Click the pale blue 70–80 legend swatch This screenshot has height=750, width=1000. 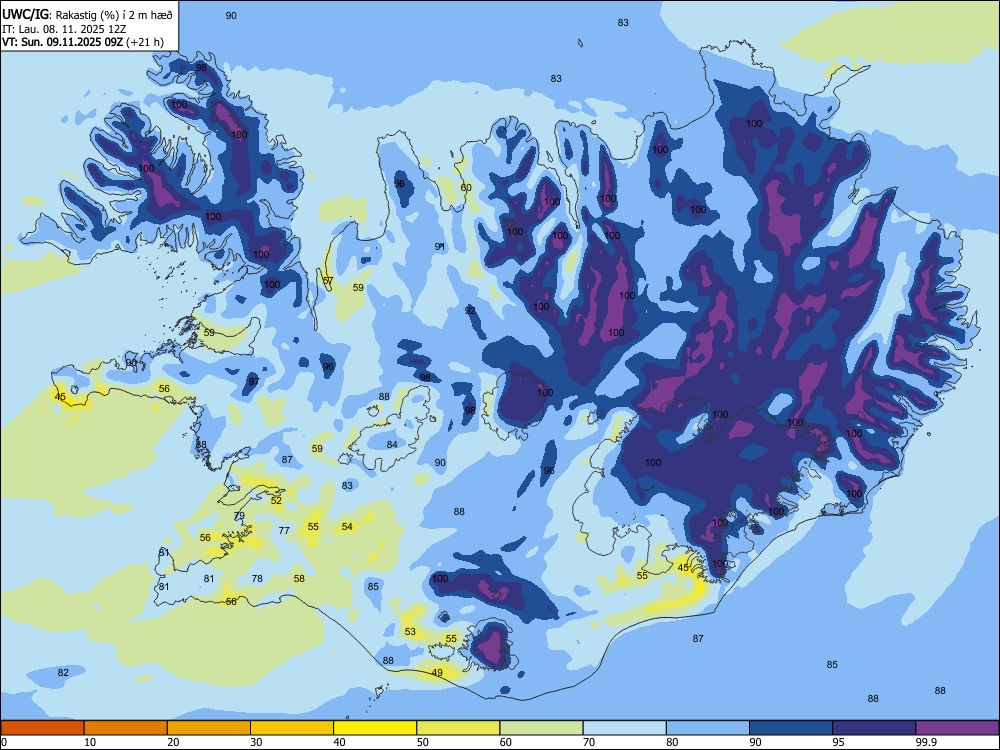(x=624, y=728)
